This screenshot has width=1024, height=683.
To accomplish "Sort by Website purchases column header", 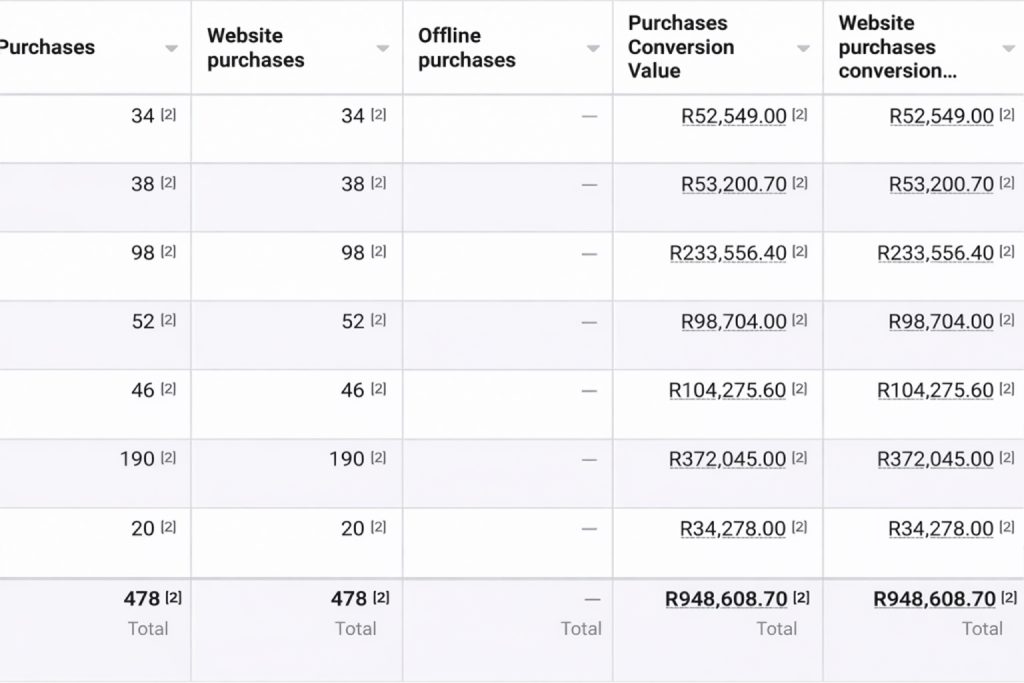I will coord(255,48).
